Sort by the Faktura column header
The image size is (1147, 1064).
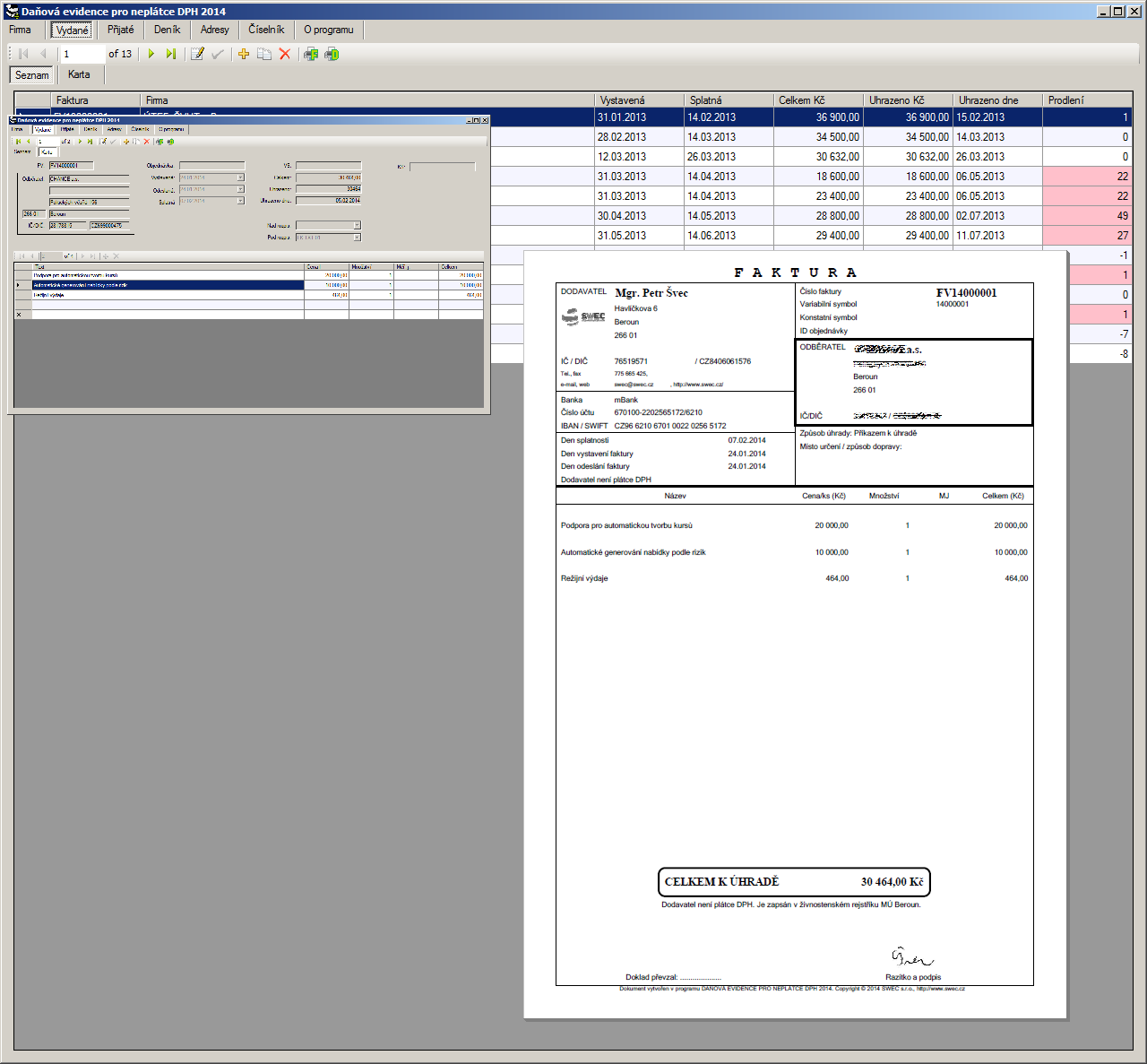[x=95, y=100]
